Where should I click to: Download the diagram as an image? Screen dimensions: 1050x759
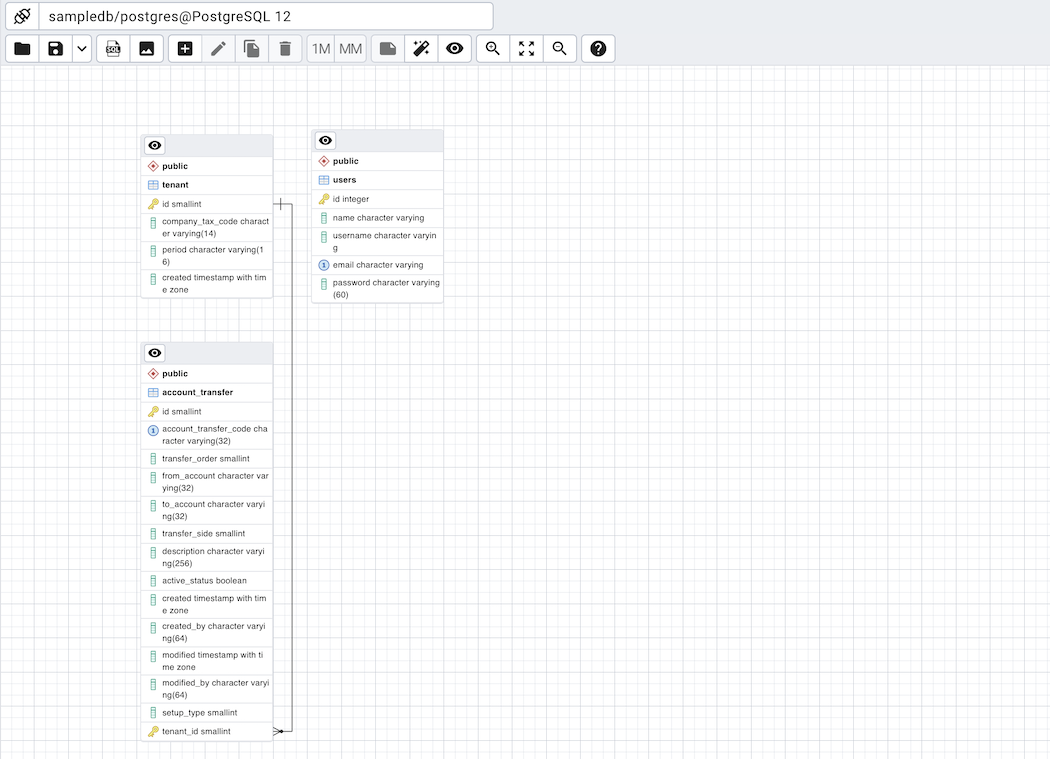point(146,49)
